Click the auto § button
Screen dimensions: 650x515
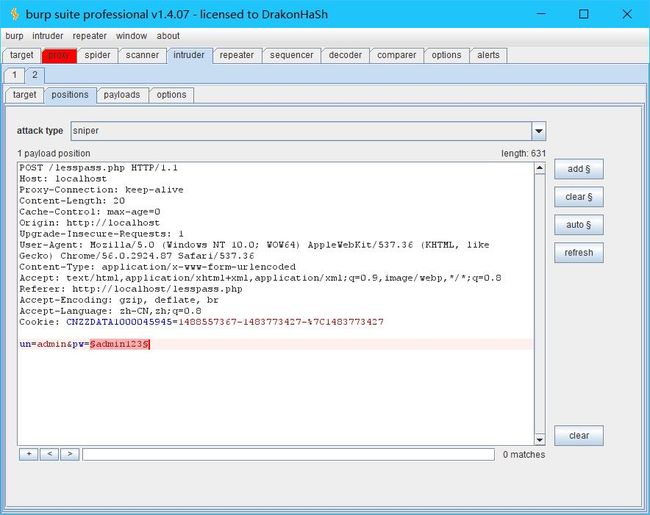pyautogui.click(x=579, y=225)
